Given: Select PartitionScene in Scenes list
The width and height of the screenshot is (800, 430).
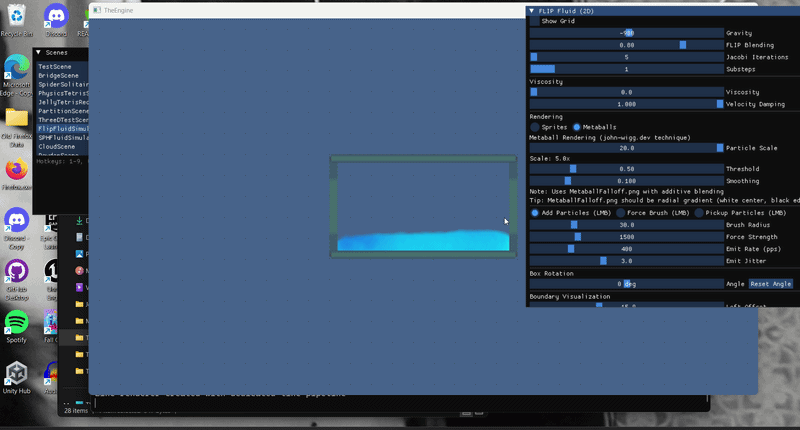Looking at the screenshot, I should 62,111.
